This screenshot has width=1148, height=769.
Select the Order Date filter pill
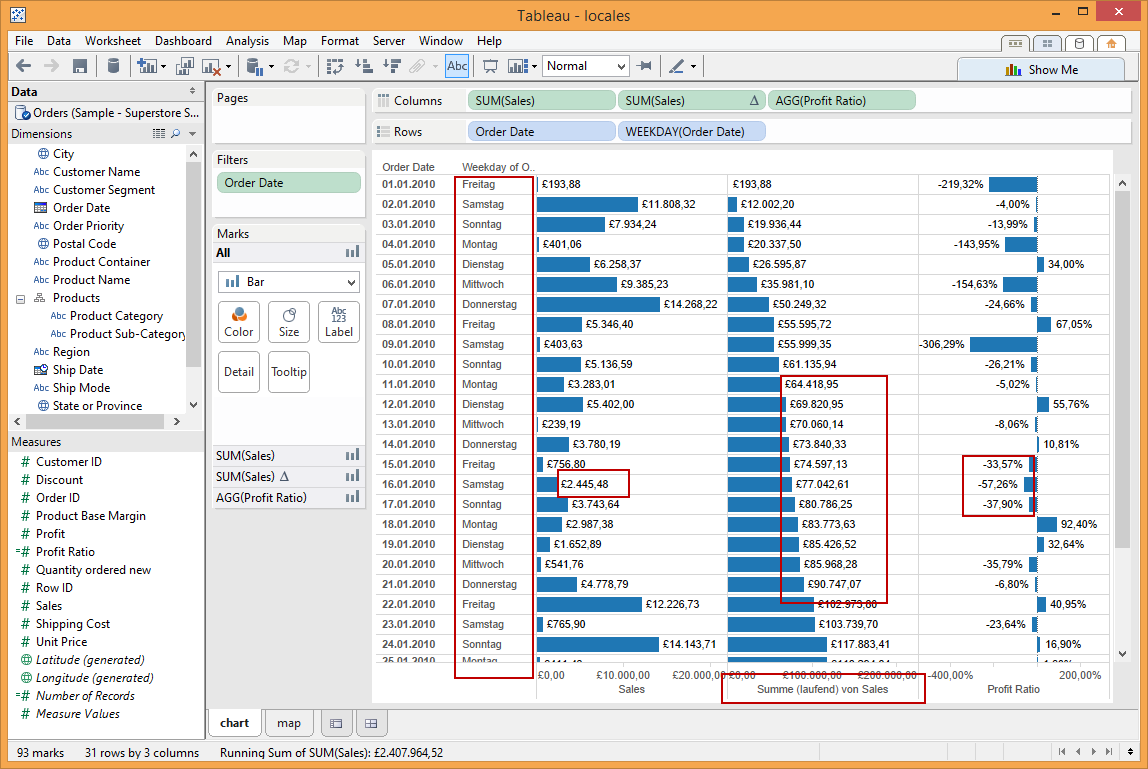[x=289, y=183]
